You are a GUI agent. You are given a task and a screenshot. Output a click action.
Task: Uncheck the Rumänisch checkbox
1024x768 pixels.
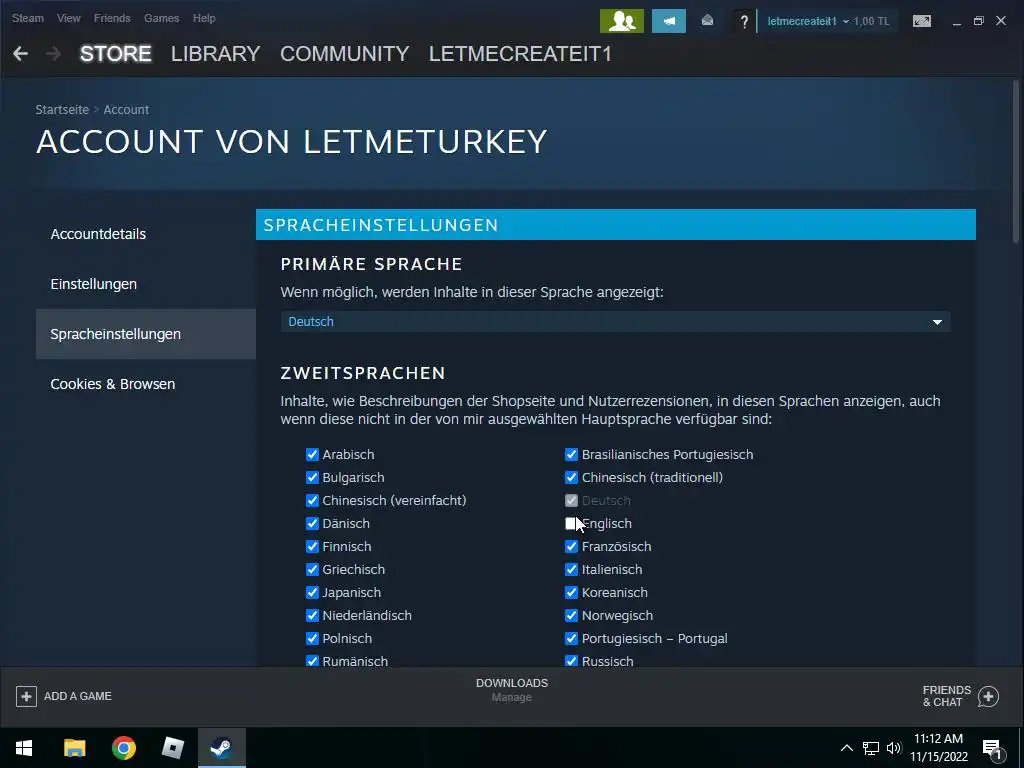[x=312, y=661]
